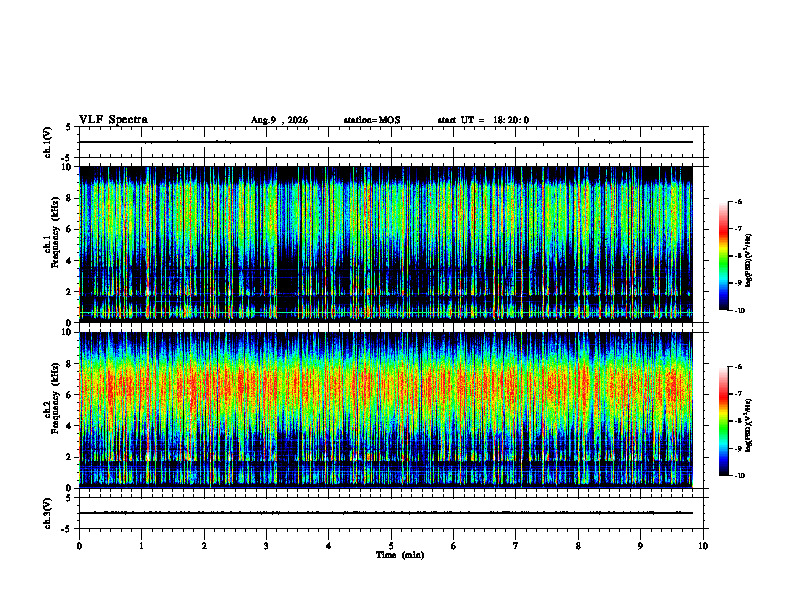792x612 pixels.
Task: Select the "start UT = 18:20: 0" text
Action: 483,120
